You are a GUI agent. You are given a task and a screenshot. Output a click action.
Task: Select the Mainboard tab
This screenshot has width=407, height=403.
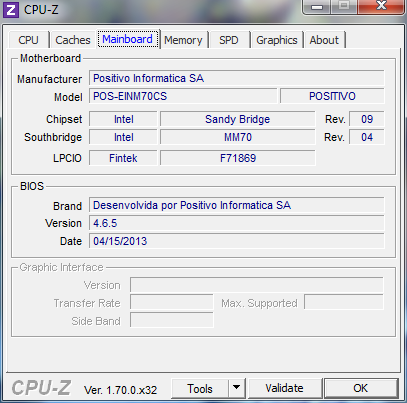(127, 39)
